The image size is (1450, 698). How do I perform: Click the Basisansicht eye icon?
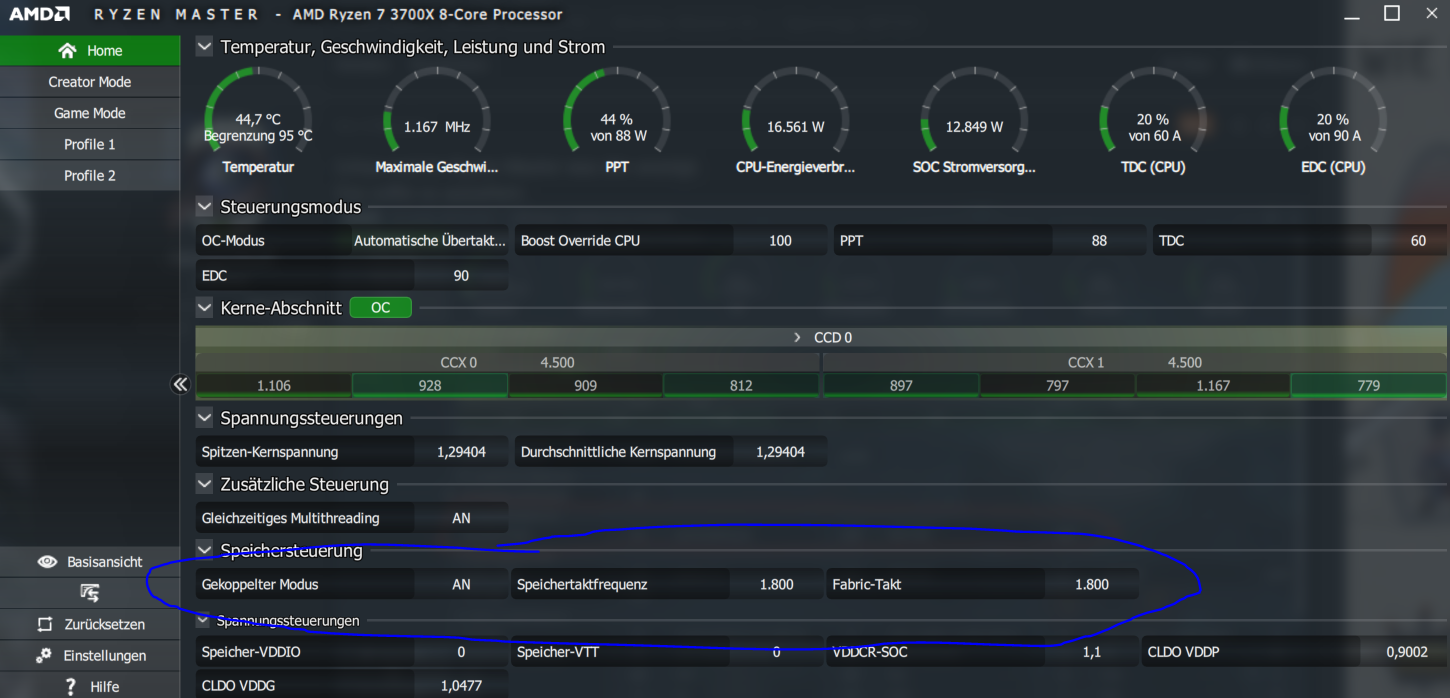(x=47, y=562)
